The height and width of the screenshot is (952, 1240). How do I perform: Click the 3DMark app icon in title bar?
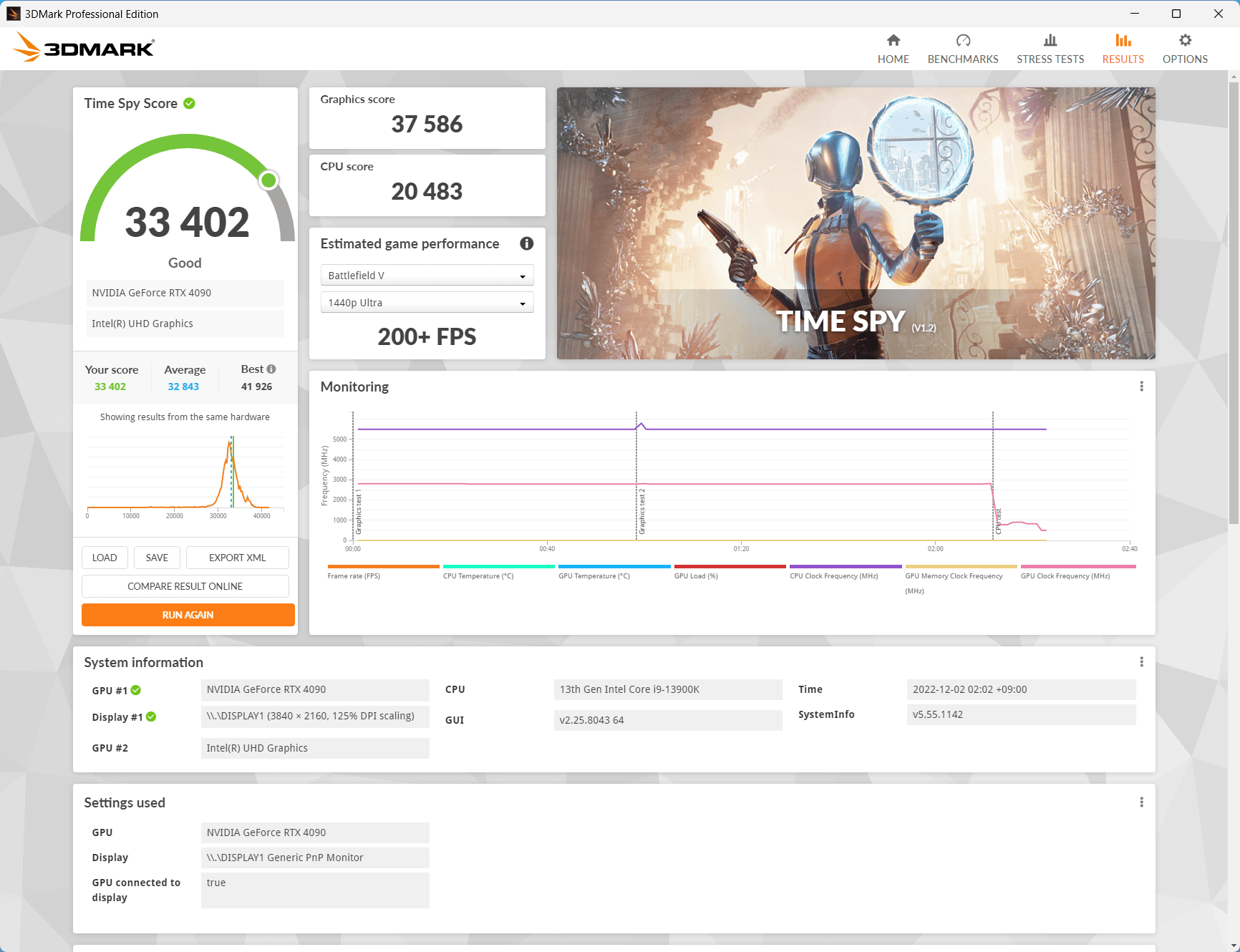coord(13,14)
